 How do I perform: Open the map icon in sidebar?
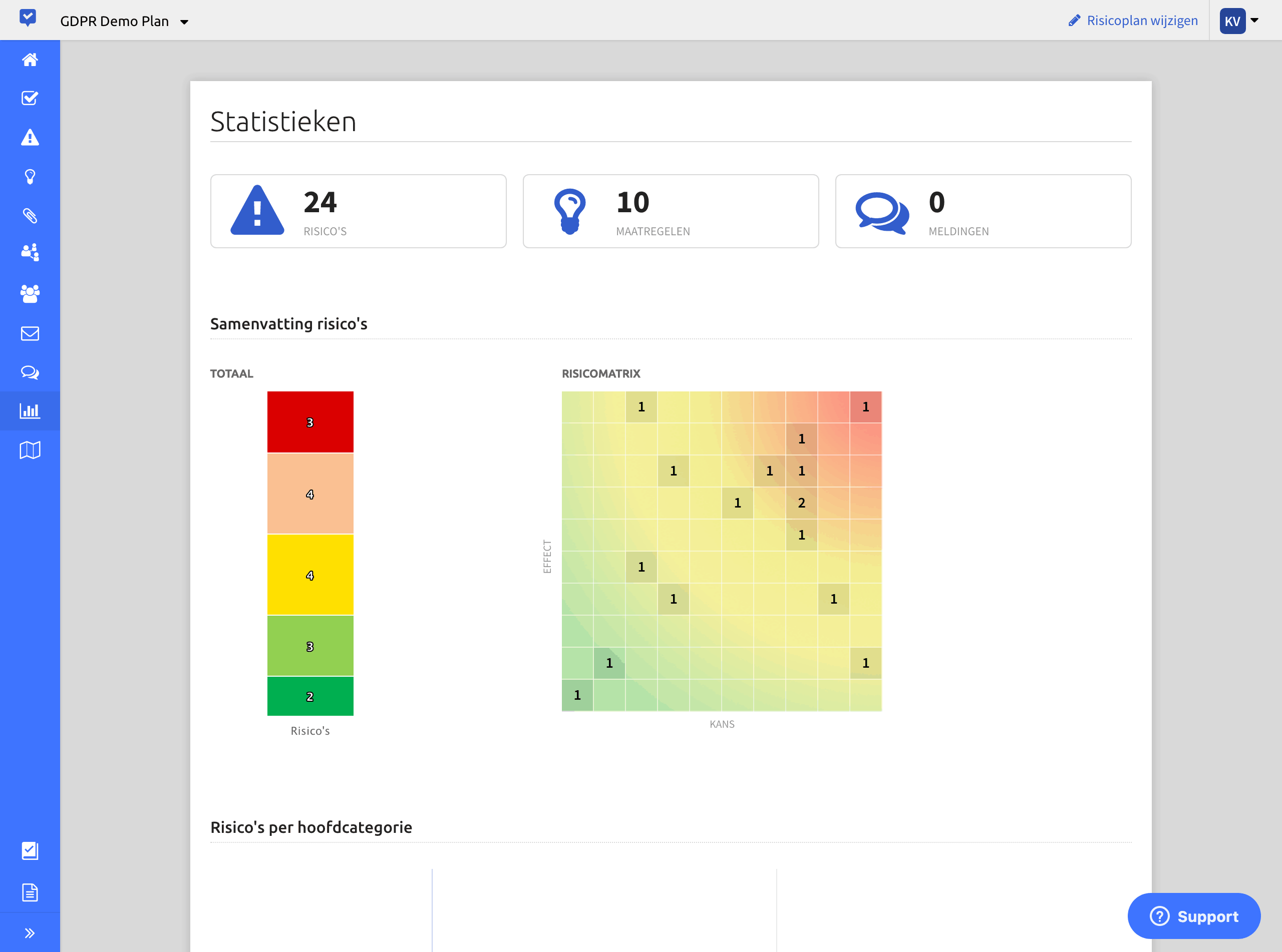tap(30, 450)
